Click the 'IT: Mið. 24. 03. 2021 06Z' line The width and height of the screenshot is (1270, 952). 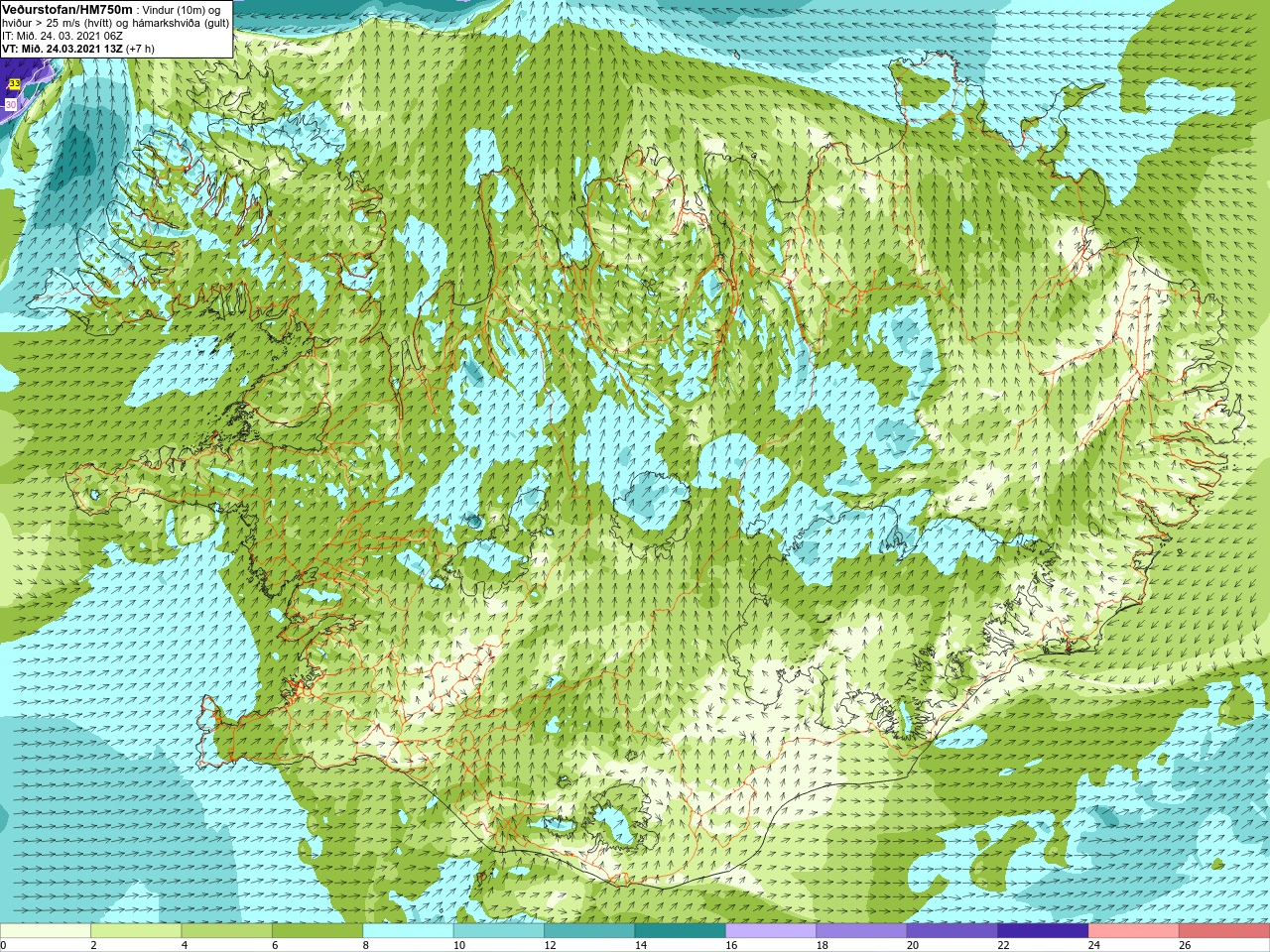pyautogui.click(x=63, y=36)
